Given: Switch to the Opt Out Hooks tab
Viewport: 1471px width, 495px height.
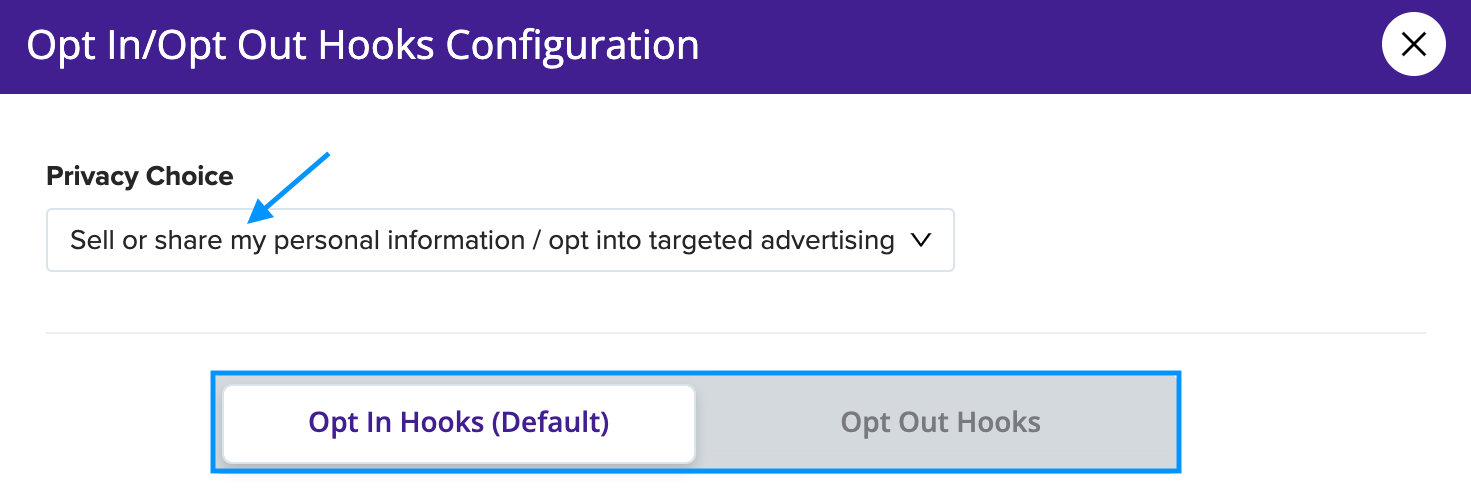Looking at the screenshot, I should pyautogui.click(x=940, y=423).
